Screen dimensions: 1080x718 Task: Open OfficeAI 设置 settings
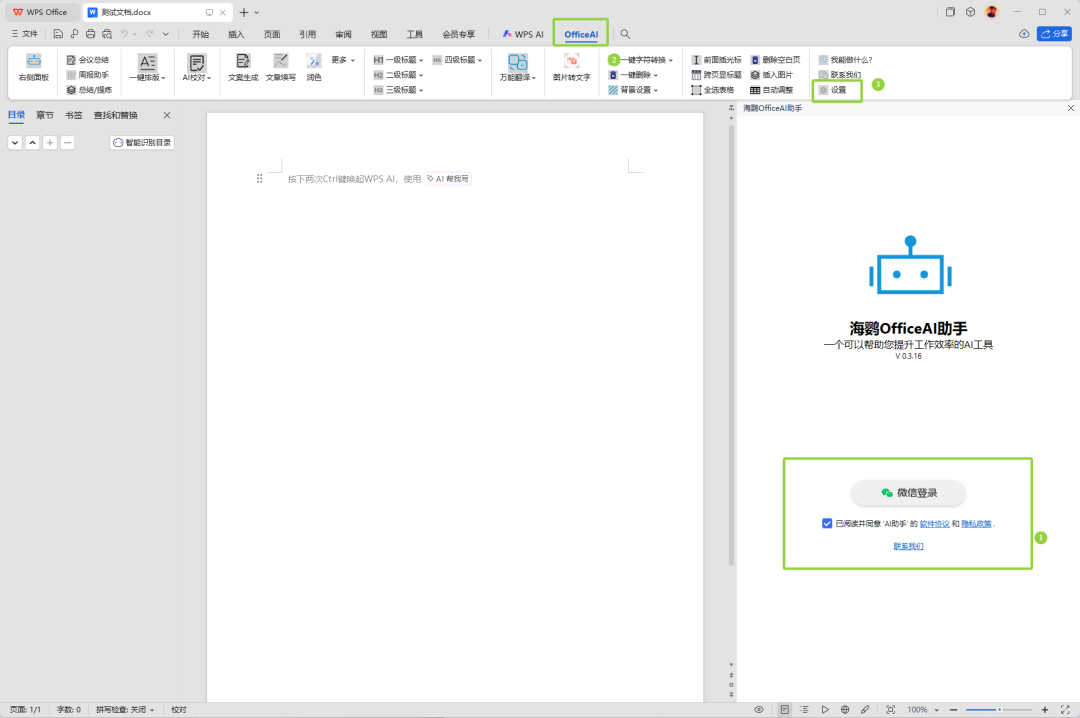(832, 90)
